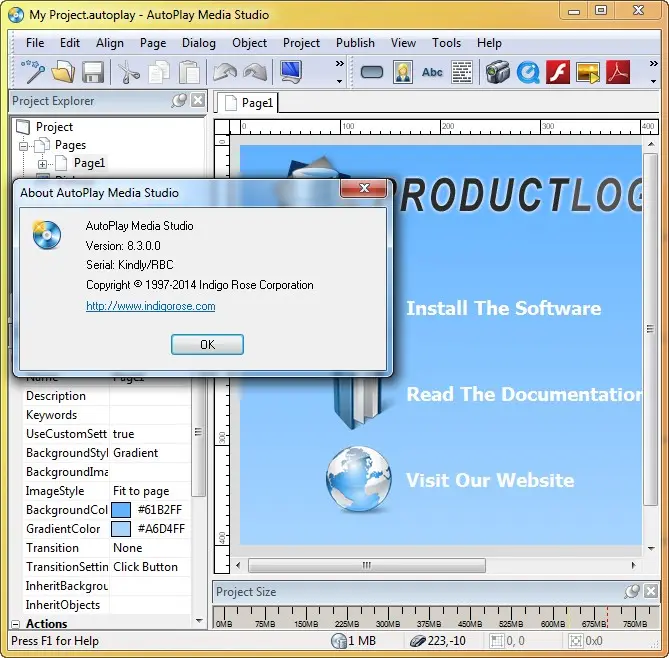
Task: Switch to the Page1 tab
Action: coord(248,103)
